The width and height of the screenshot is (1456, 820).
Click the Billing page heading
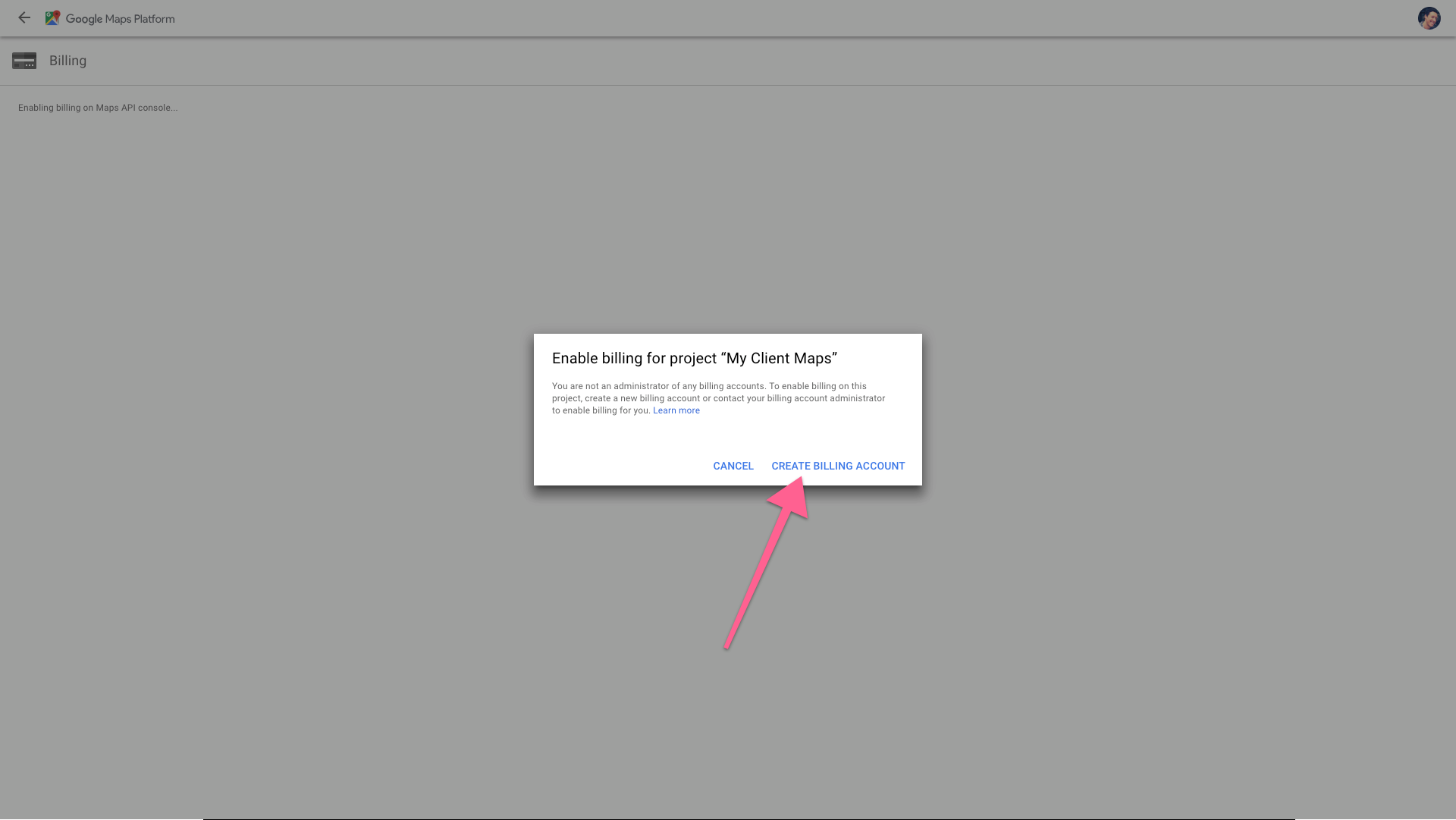(x=67, y=61)
